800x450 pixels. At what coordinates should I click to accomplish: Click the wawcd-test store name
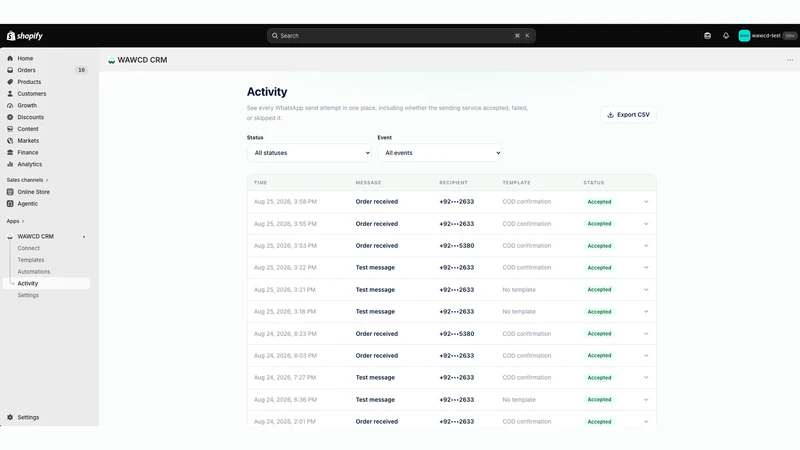[x=766, y=36]
